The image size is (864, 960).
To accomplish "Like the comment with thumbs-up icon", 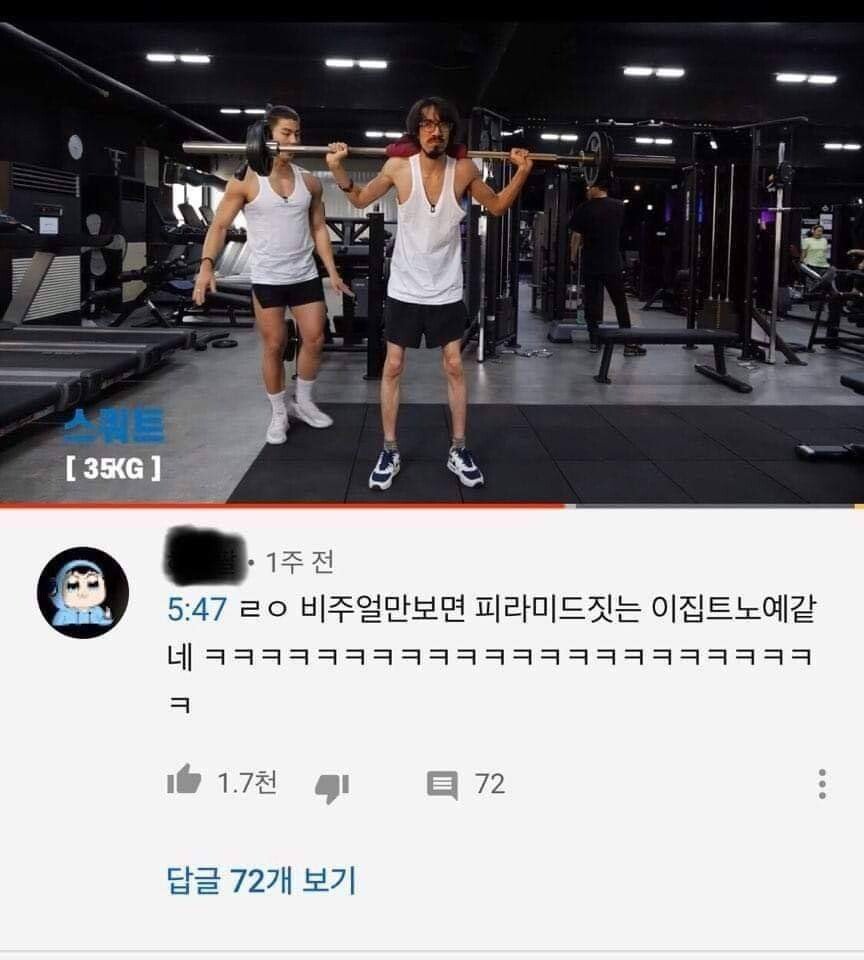I will click(x=184, y=781).
